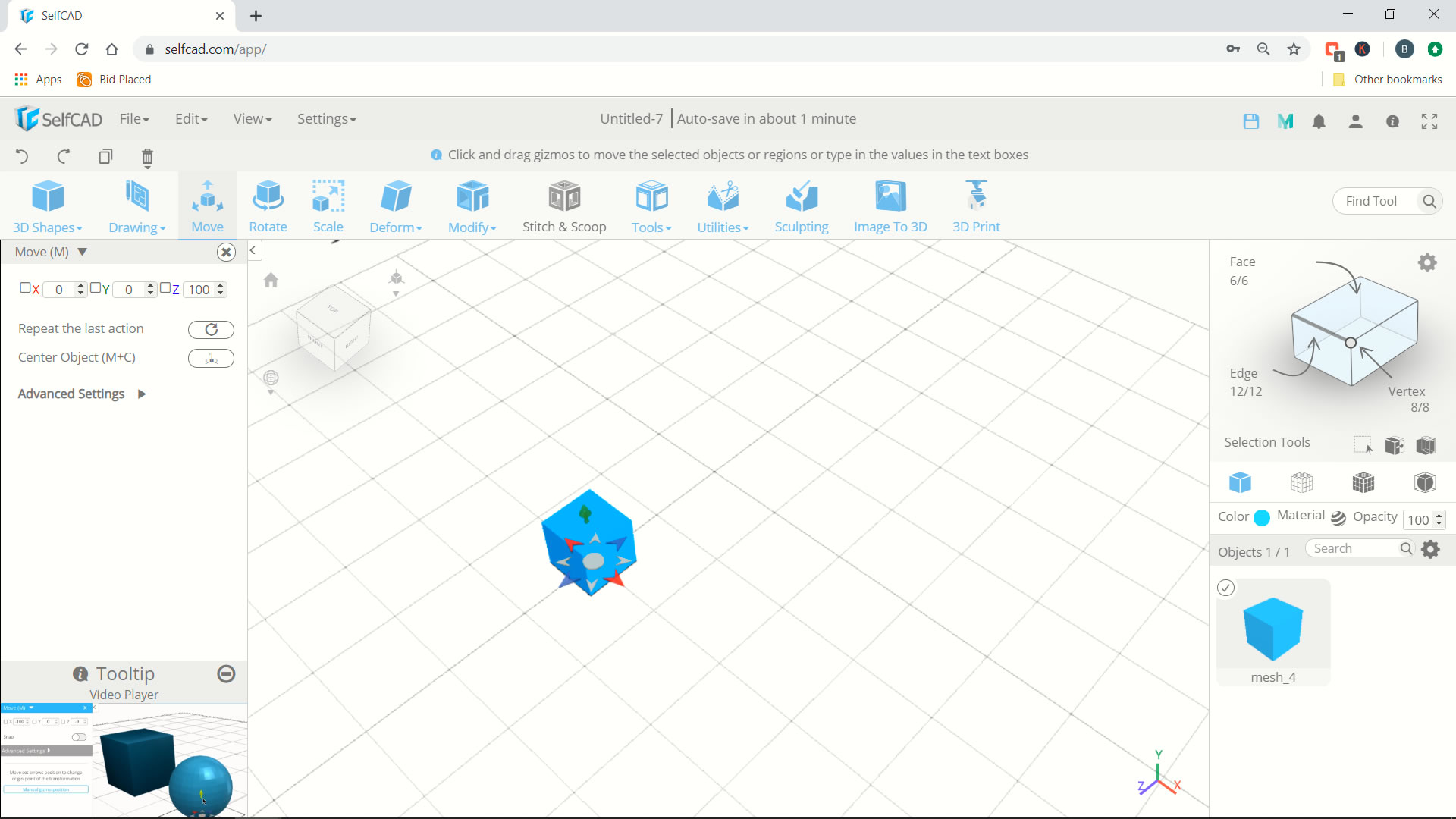Close the Move panel

pos(226,252)
